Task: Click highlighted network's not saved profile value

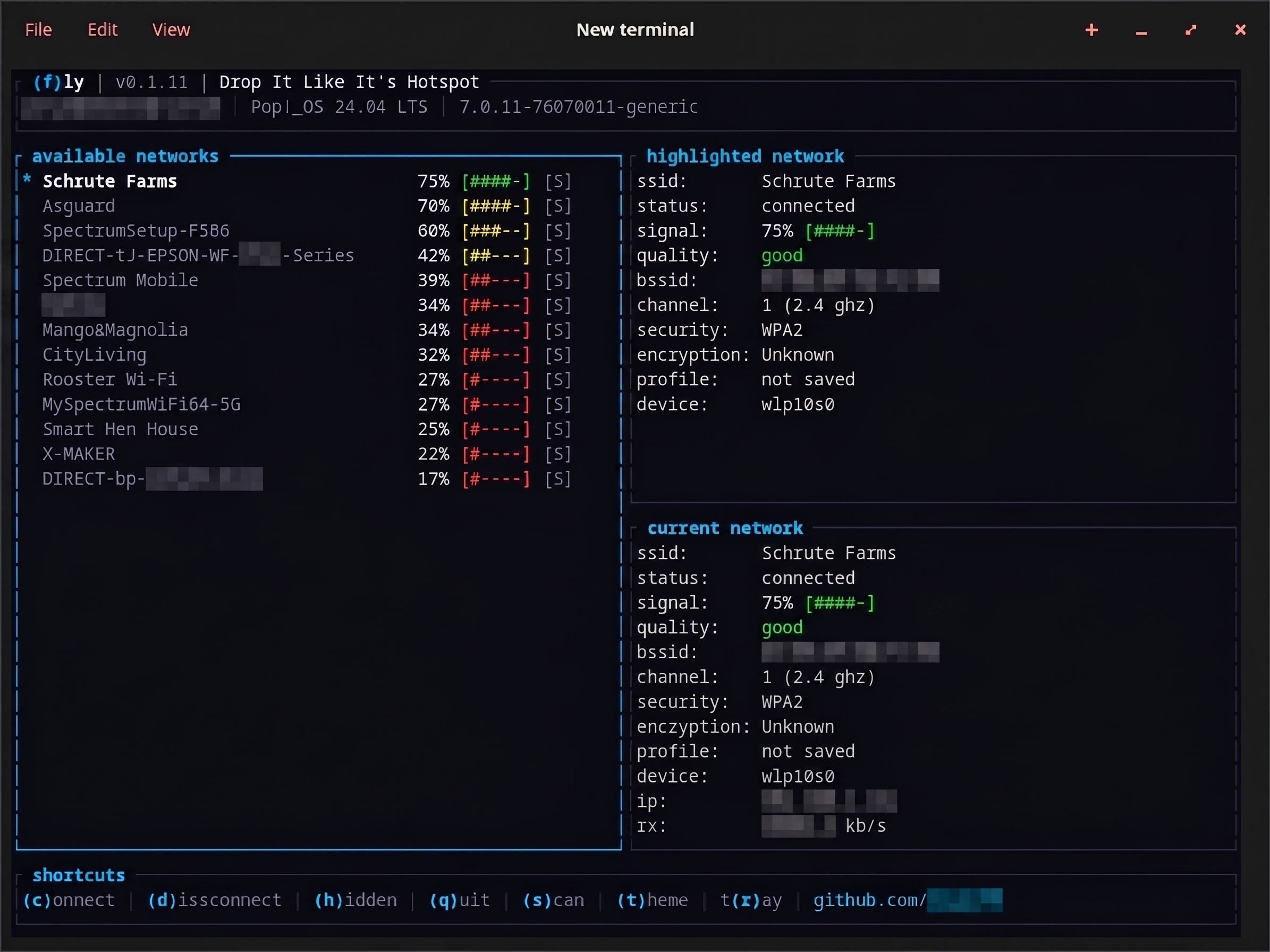Action: coord(808,379)
